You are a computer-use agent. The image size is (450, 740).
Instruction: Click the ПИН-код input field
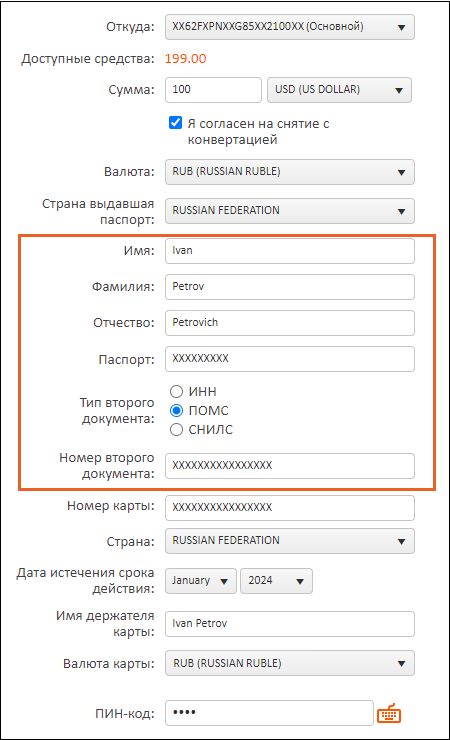pyautogui.click(x=269, y=713)
